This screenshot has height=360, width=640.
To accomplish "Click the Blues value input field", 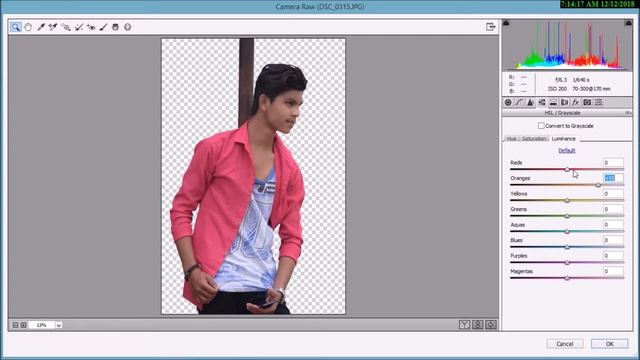I will (613, 240).
